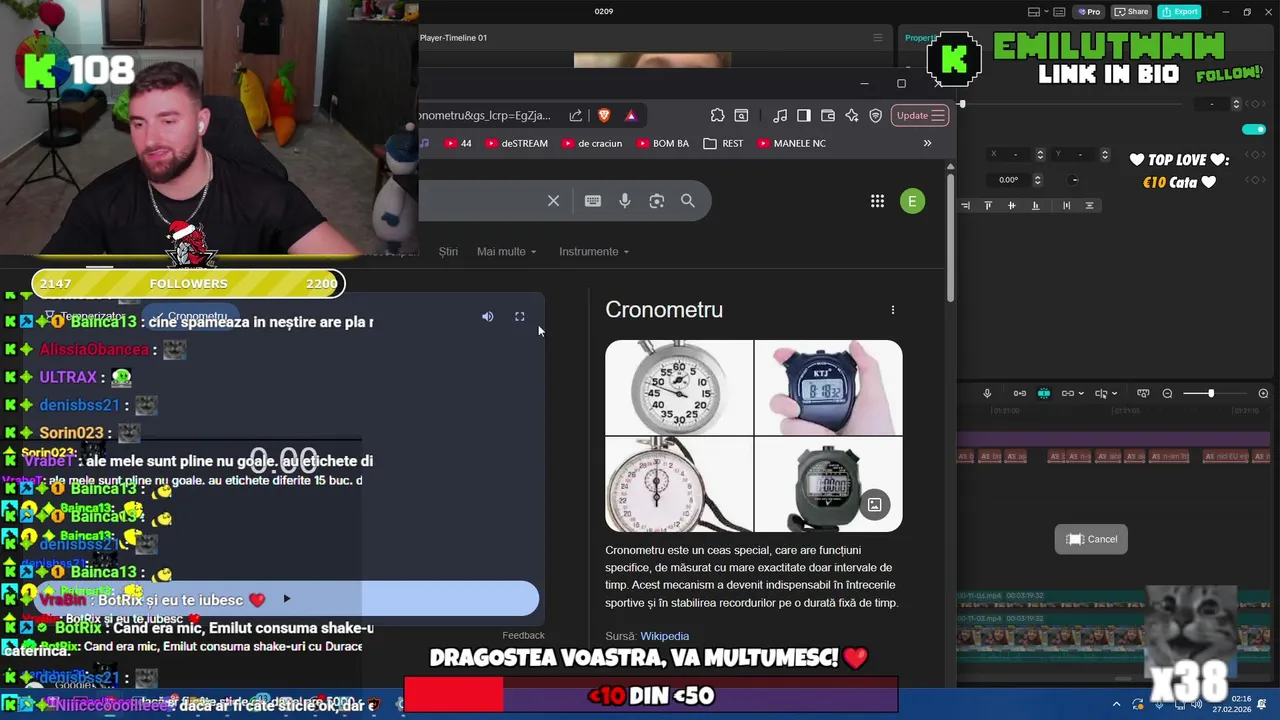Expand the Mai multe search filter dropdown
The width and height of the screenshot is (1280, 720).
506,252
